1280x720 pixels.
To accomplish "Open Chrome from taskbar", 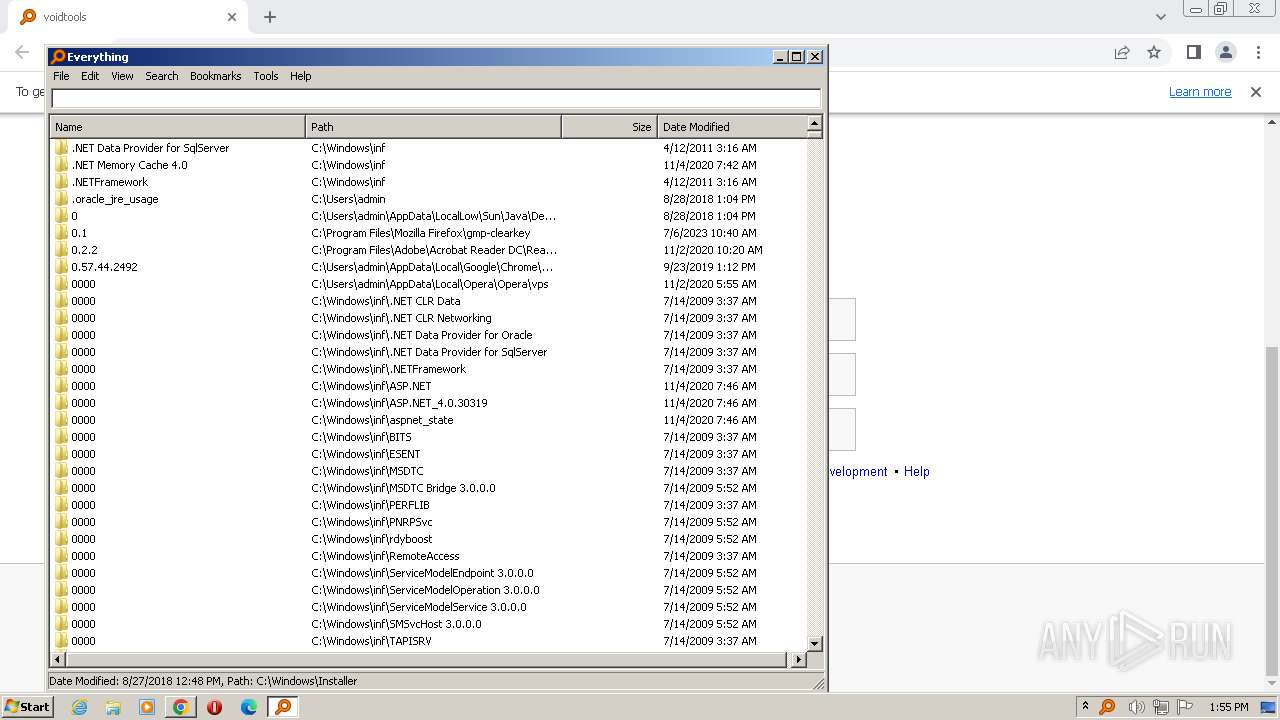I will pyautogui.click(x=181, y=707).
